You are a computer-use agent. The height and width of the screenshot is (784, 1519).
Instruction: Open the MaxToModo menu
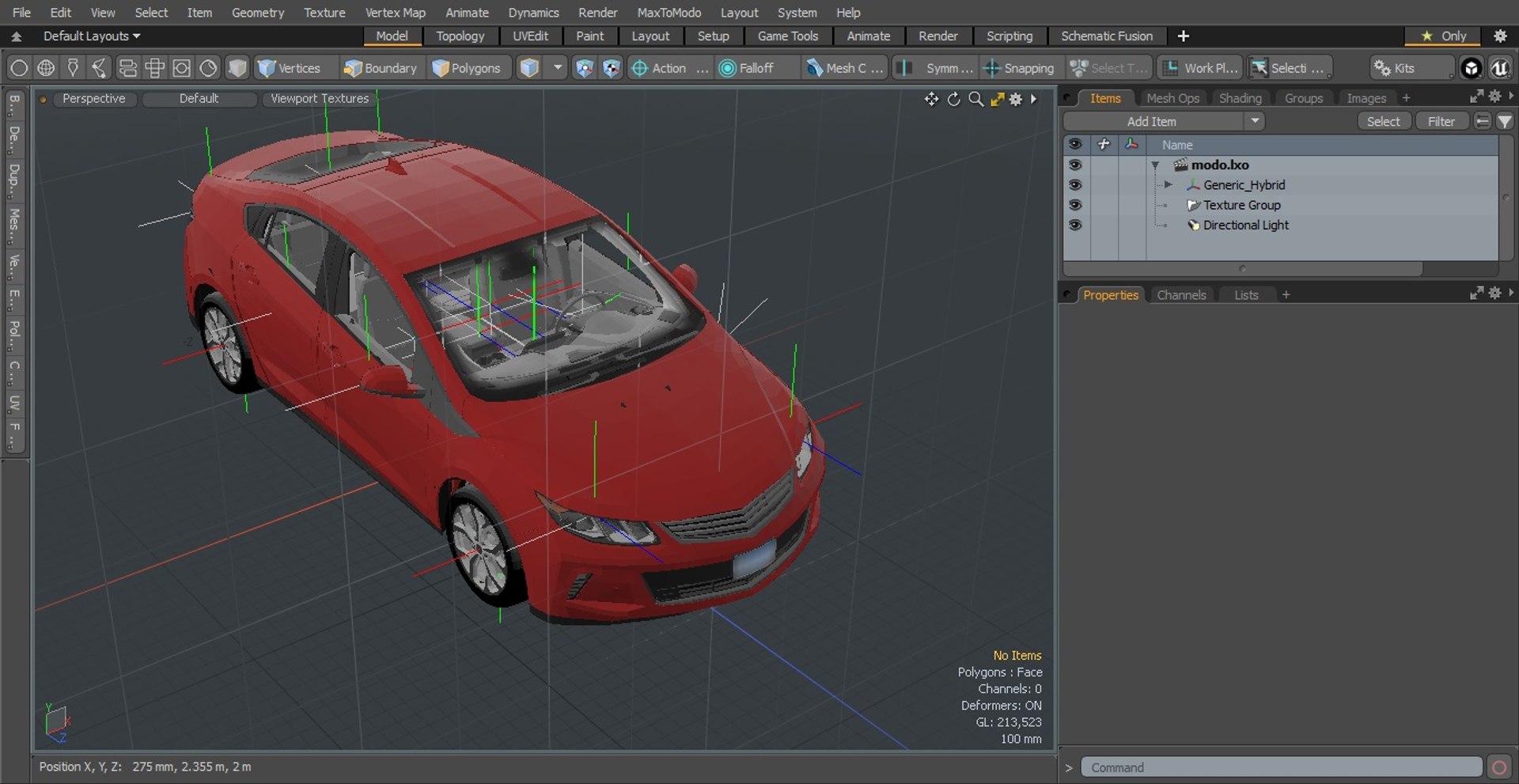click(669, 13)
